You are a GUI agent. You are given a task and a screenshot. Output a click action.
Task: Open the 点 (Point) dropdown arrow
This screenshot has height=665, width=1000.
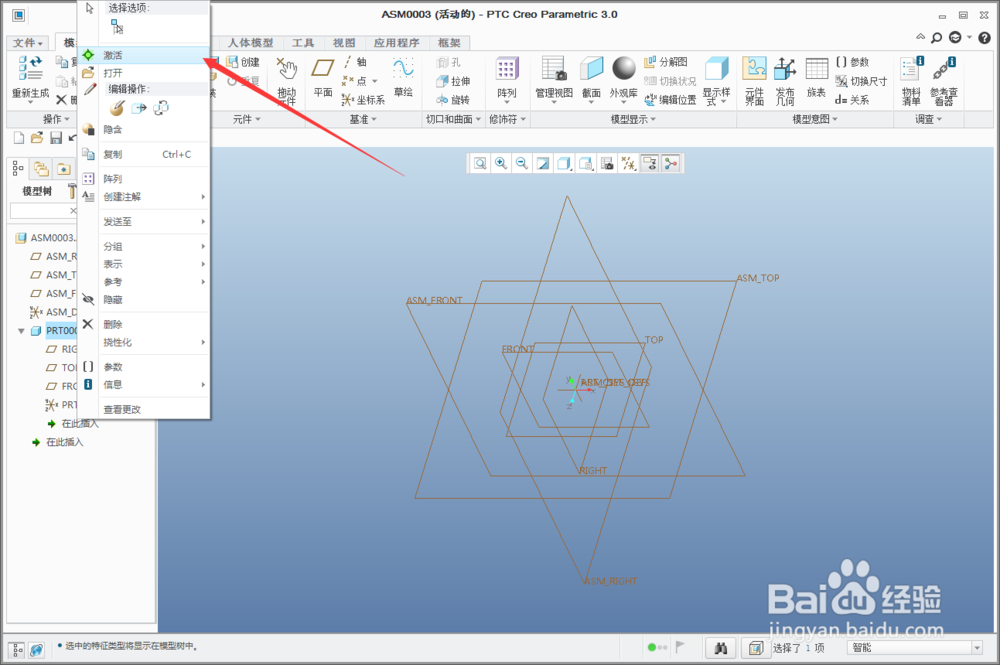point(374,81)
